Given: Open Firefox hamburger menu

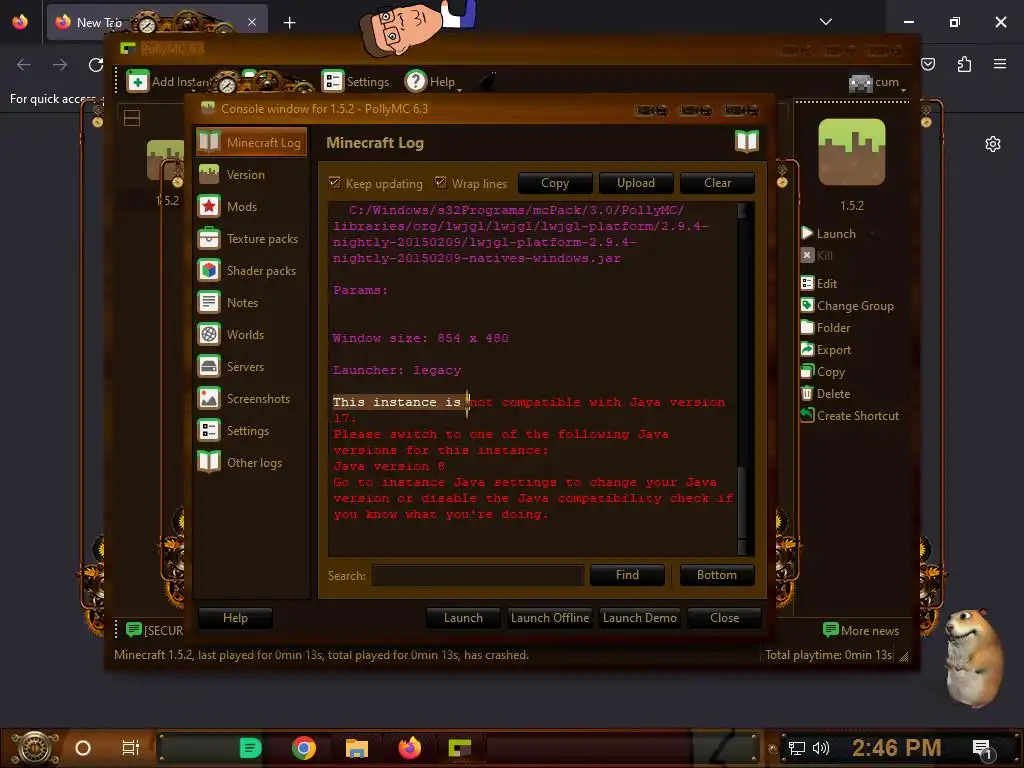Looking at the screenshot, I should [1000, 64].
